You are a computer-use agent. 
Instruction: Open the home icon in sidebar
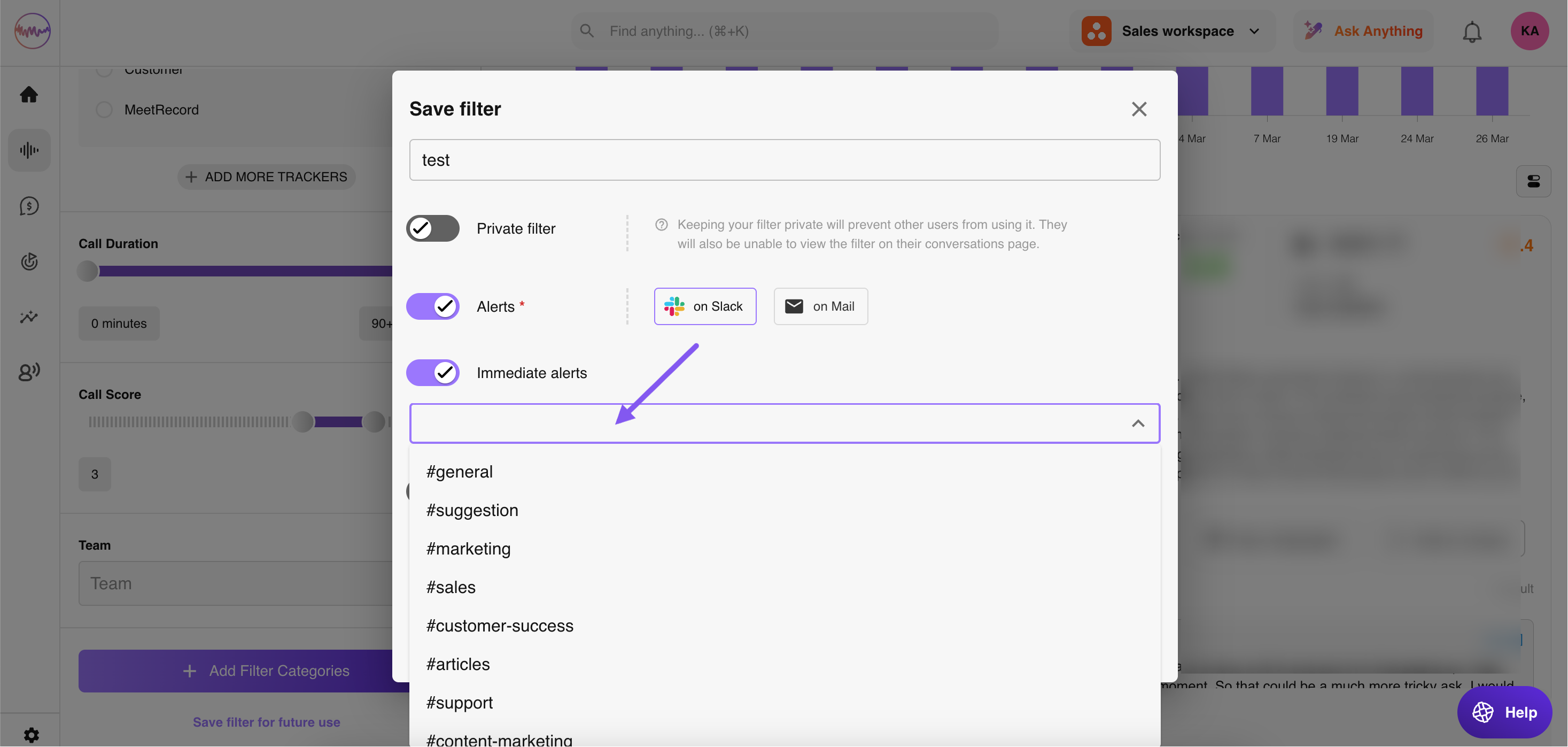pyautogui.click(x=29, y=94)
